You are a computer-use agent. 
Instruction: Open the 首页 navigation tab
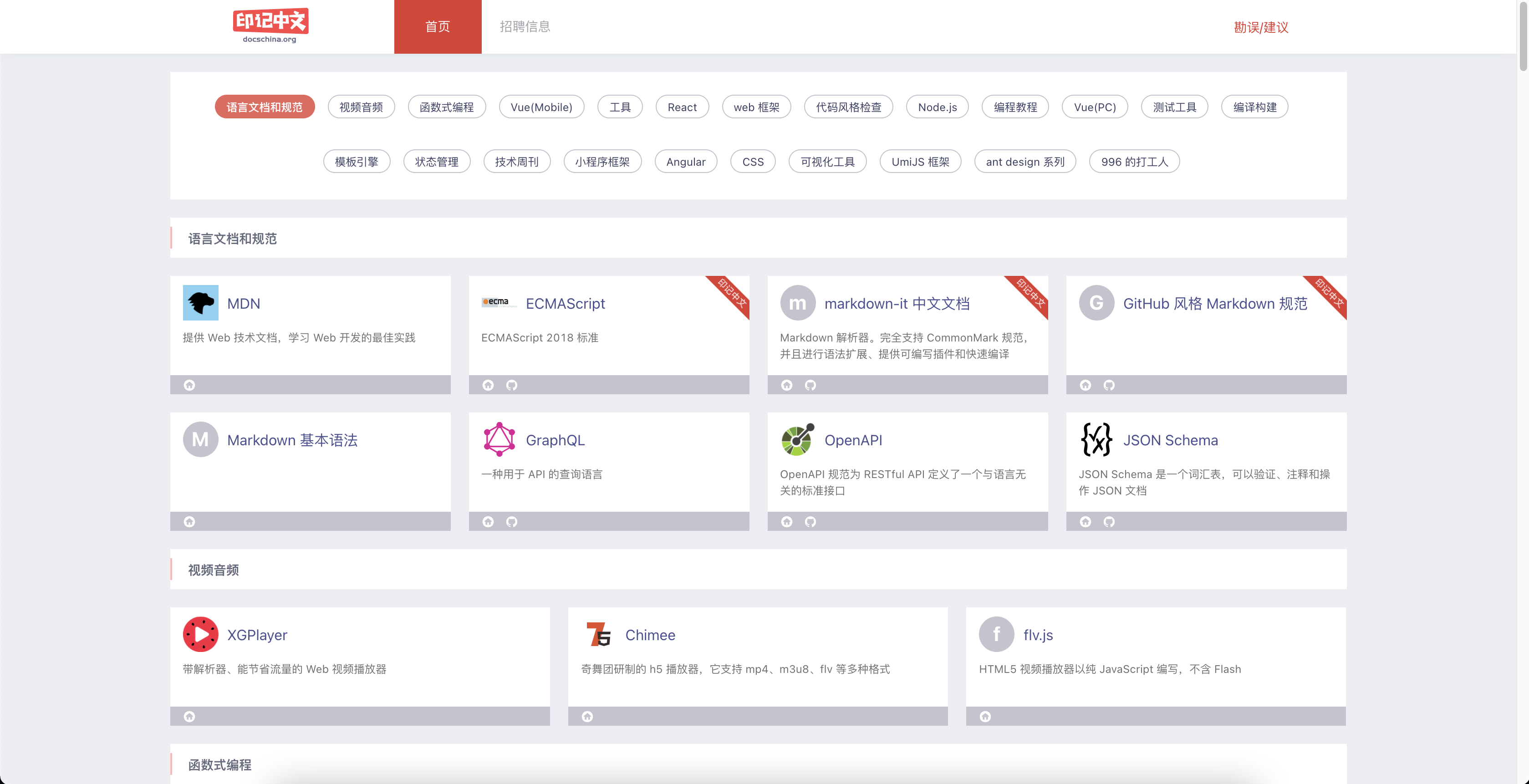(x=438, y=27)
